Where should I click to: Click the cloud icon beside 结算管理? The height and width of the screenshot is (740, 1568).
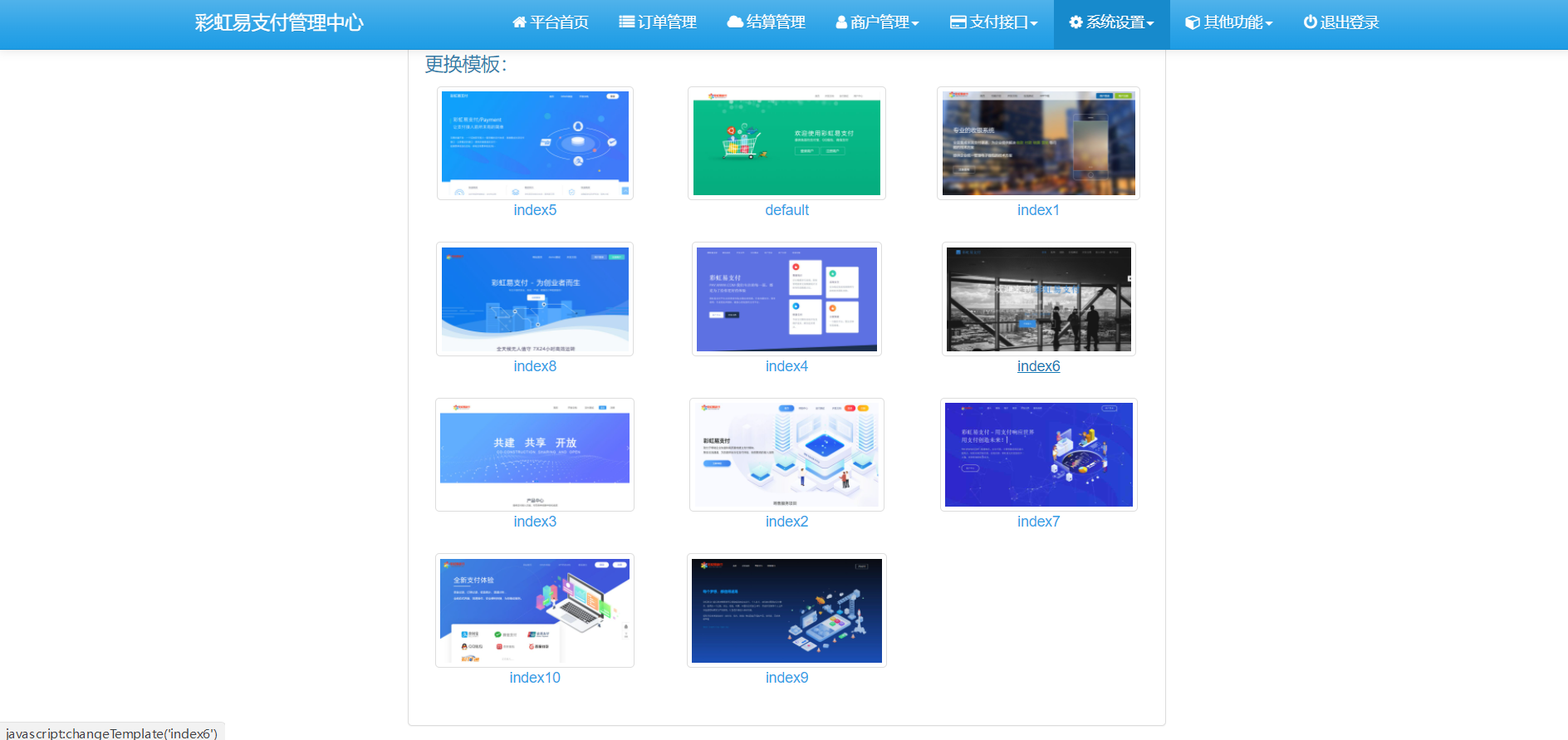(x=735, y=22)
